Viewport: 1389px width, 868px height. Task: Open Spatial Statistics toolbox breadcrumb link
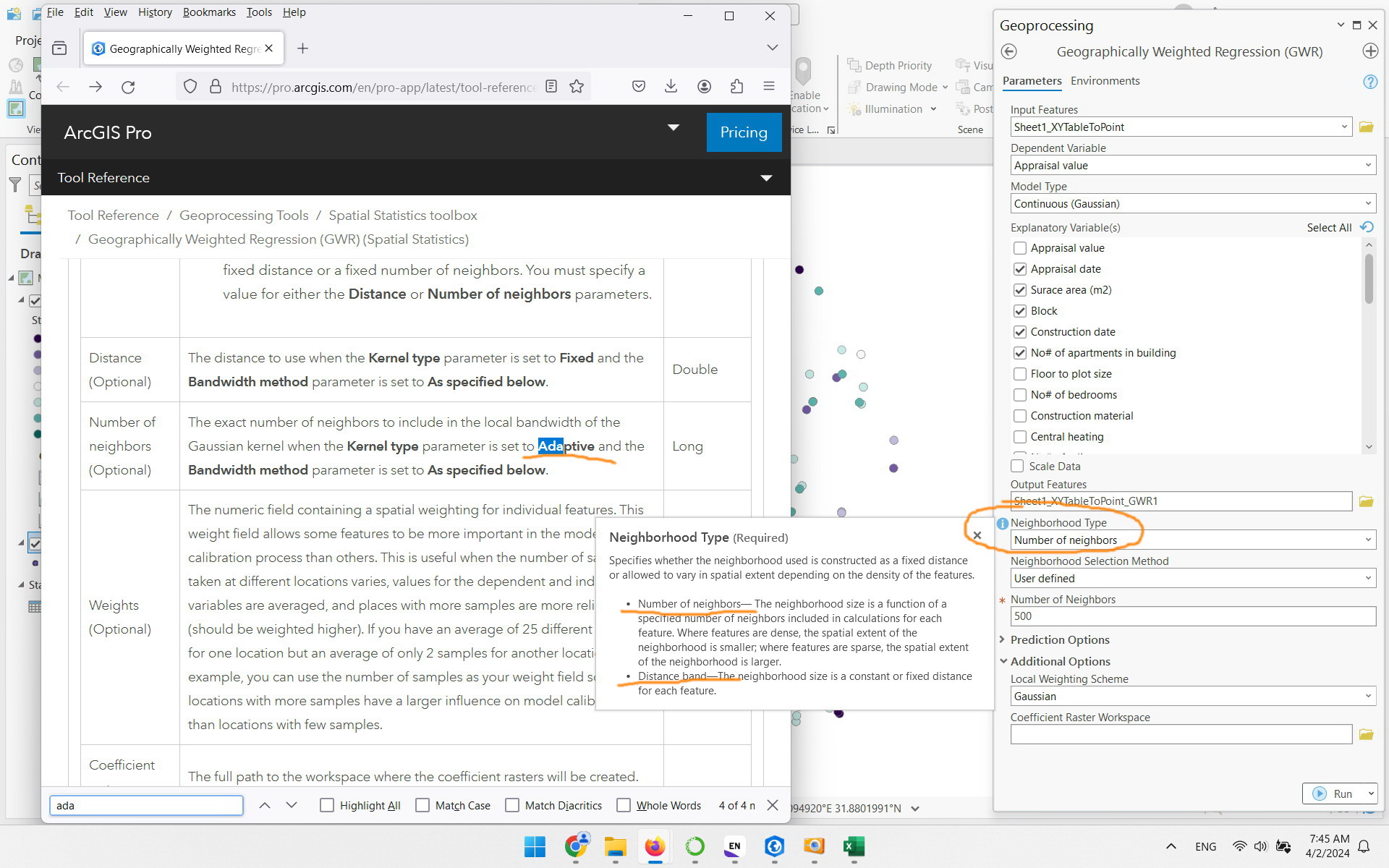pos(403,216)
